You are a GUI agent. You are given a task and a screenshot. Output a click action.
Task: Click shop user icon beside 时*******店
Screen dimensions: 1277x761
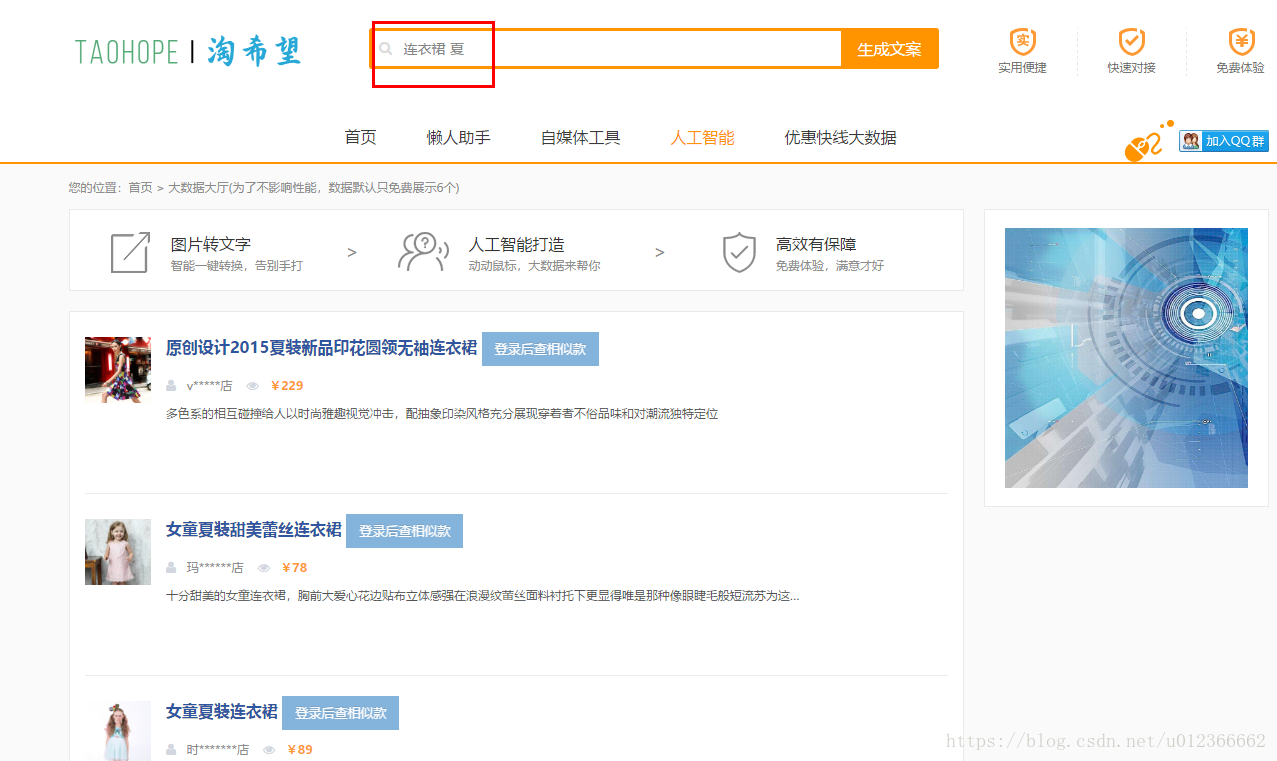172,749
